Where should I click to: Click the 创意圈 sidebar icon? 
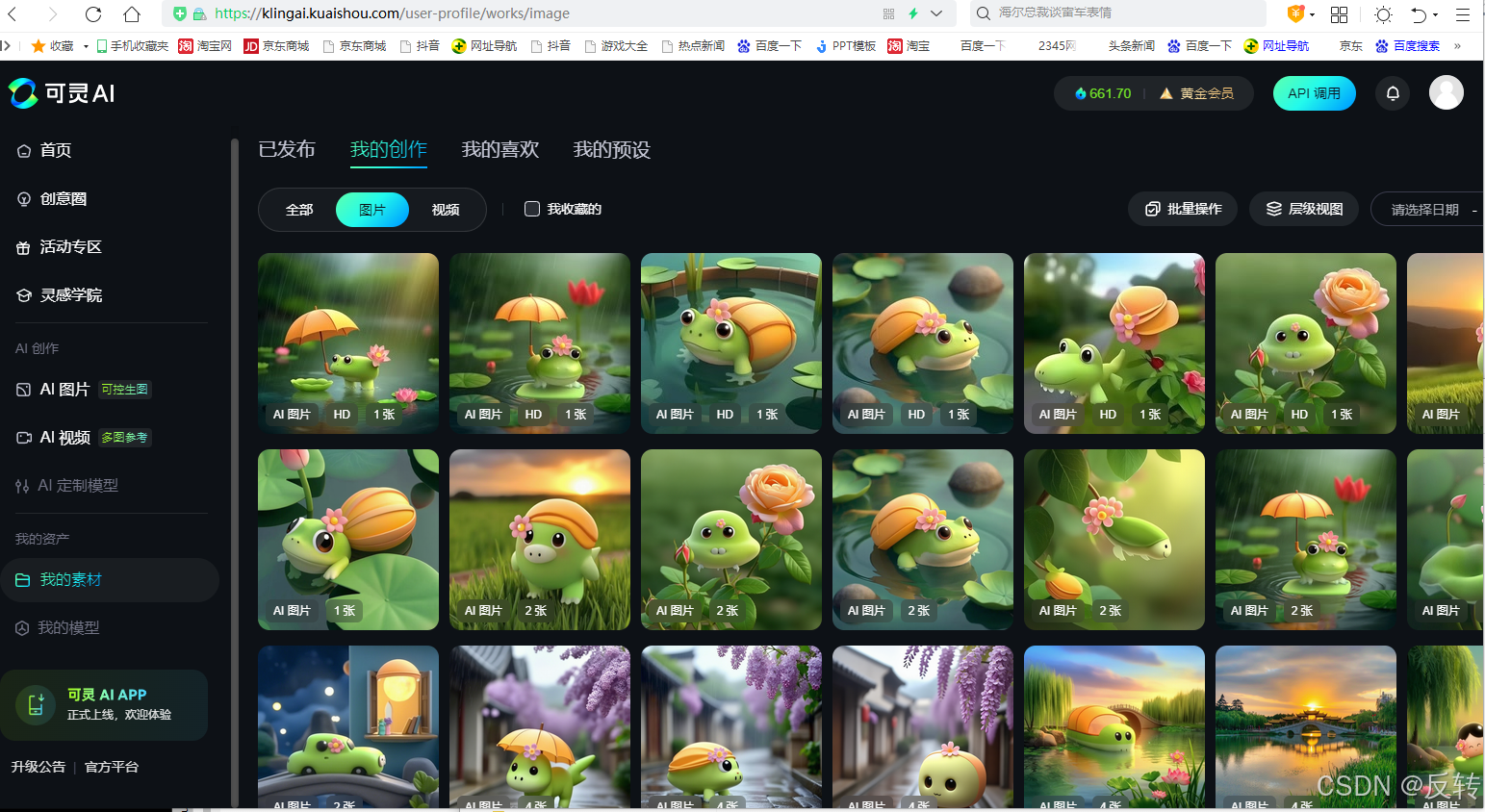24,199
